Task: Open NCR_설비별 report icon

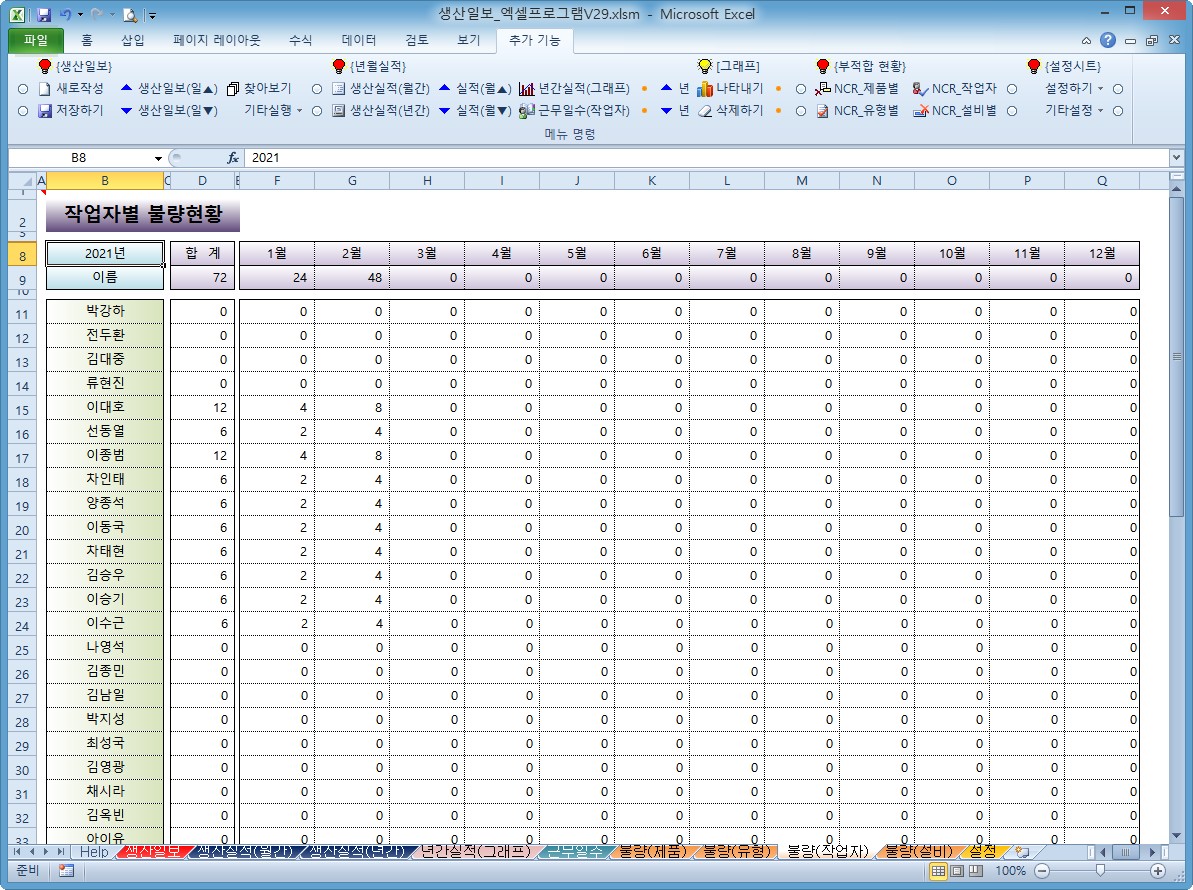Action: point(921,111)
